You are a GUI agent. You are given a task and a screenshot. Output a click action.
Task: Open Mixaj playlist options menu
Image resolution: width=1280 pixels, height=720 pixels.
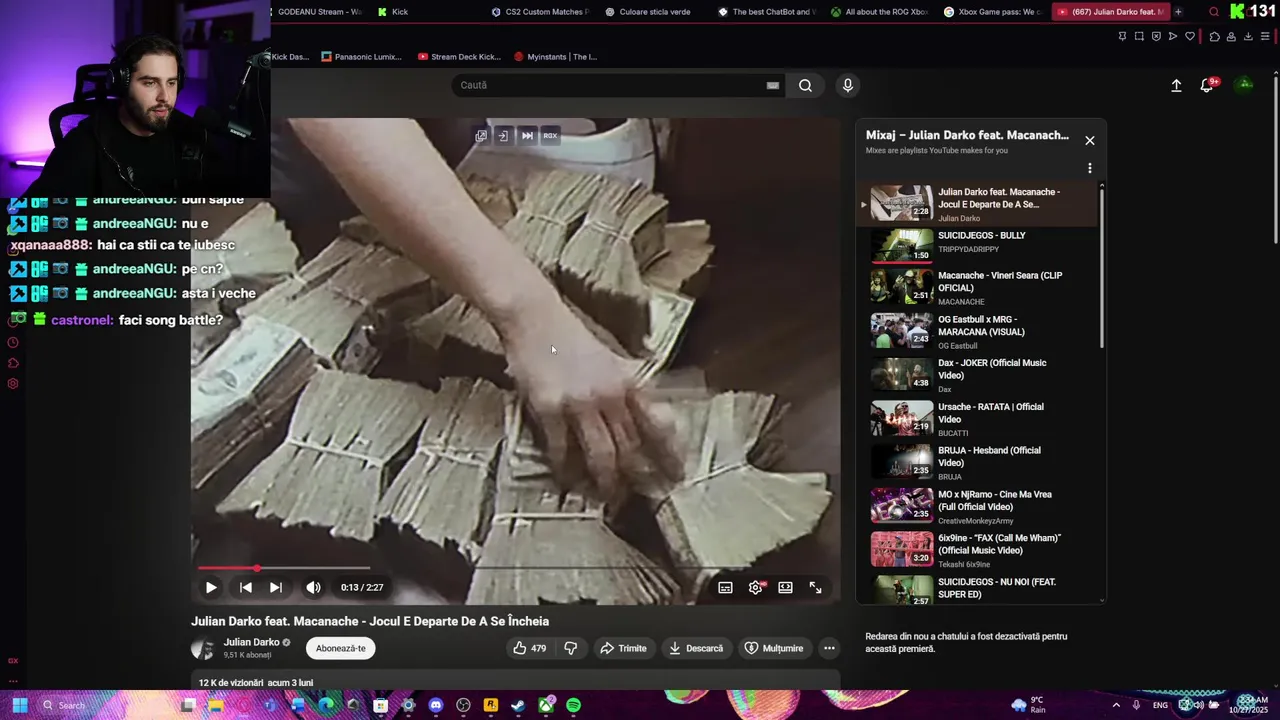tap(1090, 168)
